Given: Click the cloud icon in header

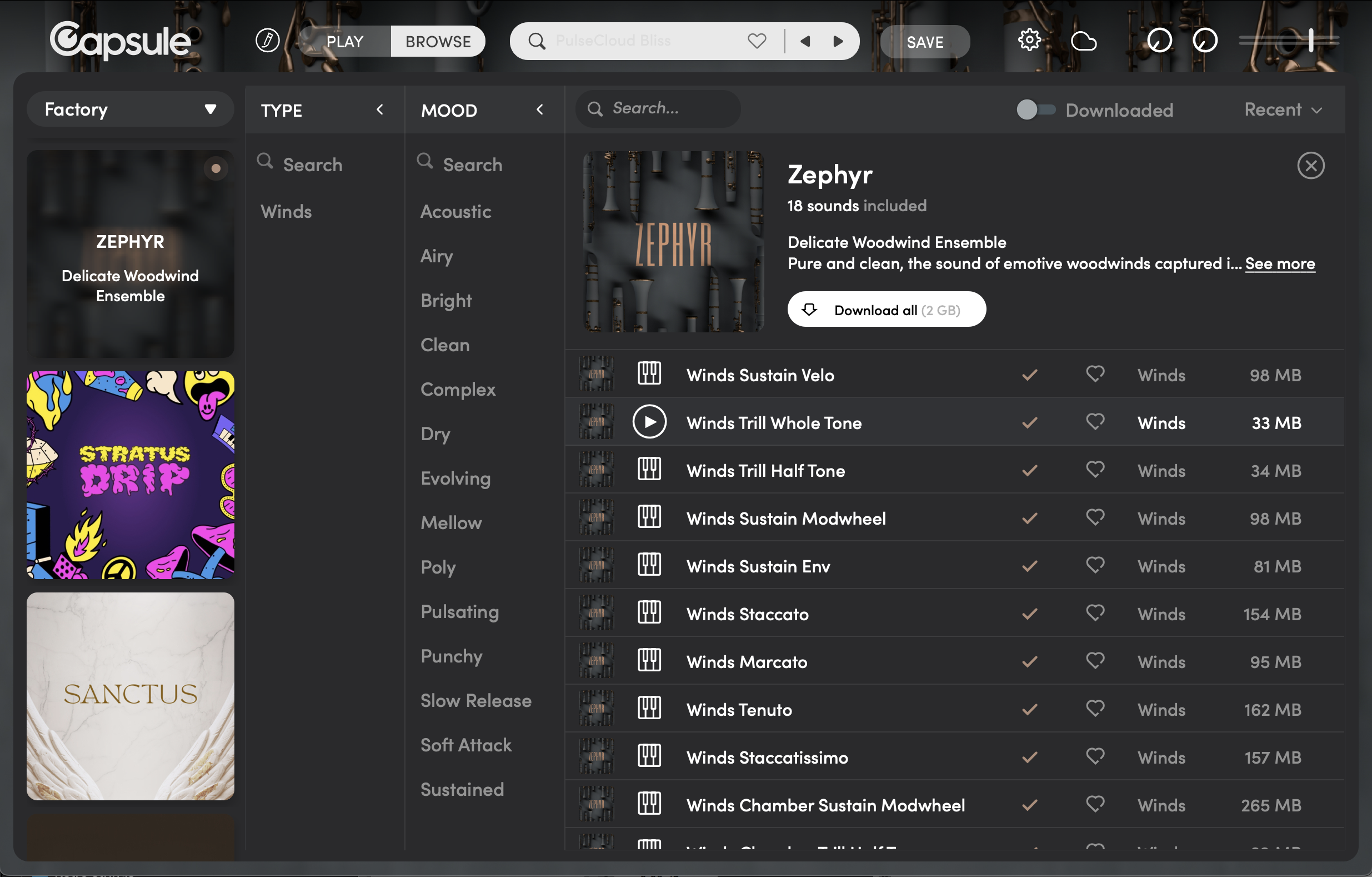Looking at the screenshot, I should coord(1083,41).
